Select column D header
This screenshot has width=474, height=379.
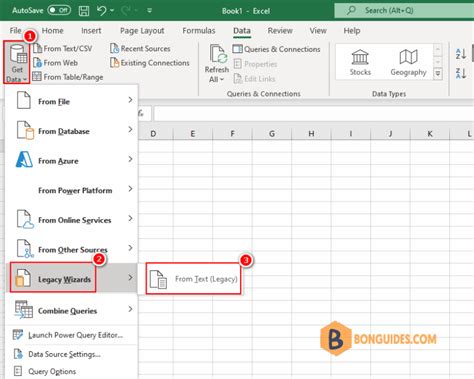[153, 134]
